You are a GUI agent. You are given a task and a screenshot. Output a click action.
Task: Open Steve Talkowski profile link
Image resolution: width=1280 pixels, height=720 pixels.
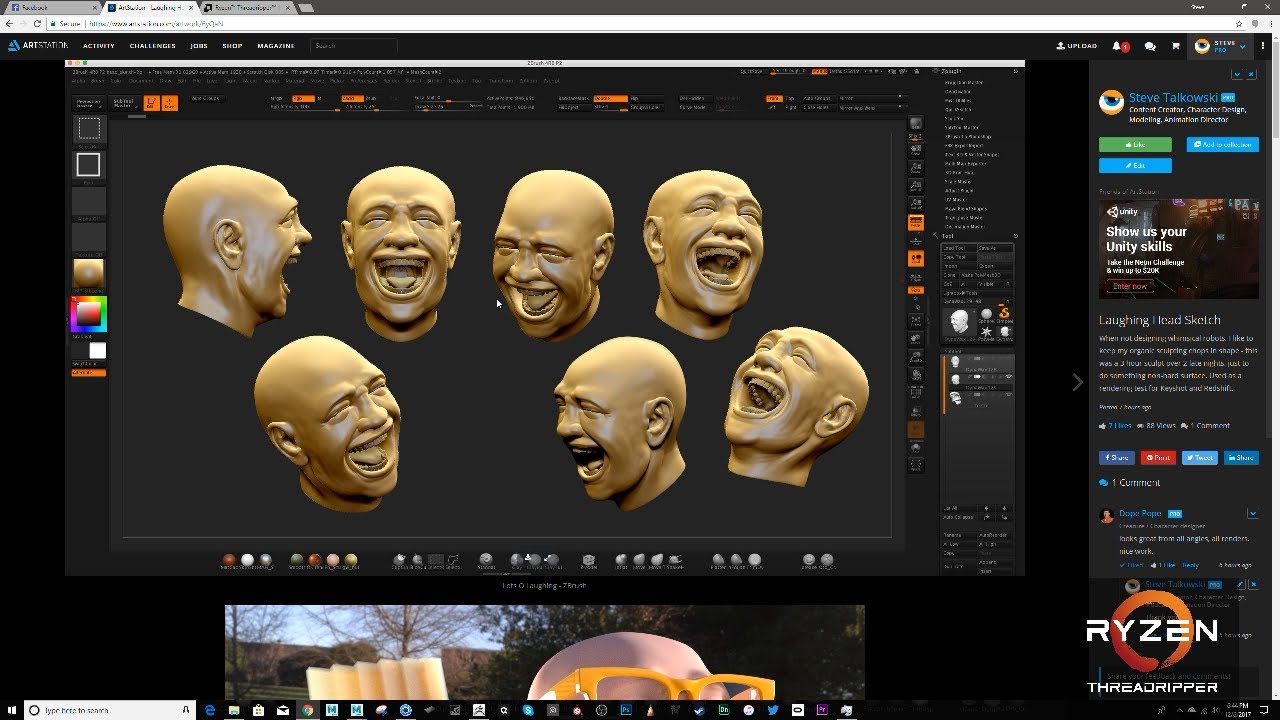[1174, 98]
